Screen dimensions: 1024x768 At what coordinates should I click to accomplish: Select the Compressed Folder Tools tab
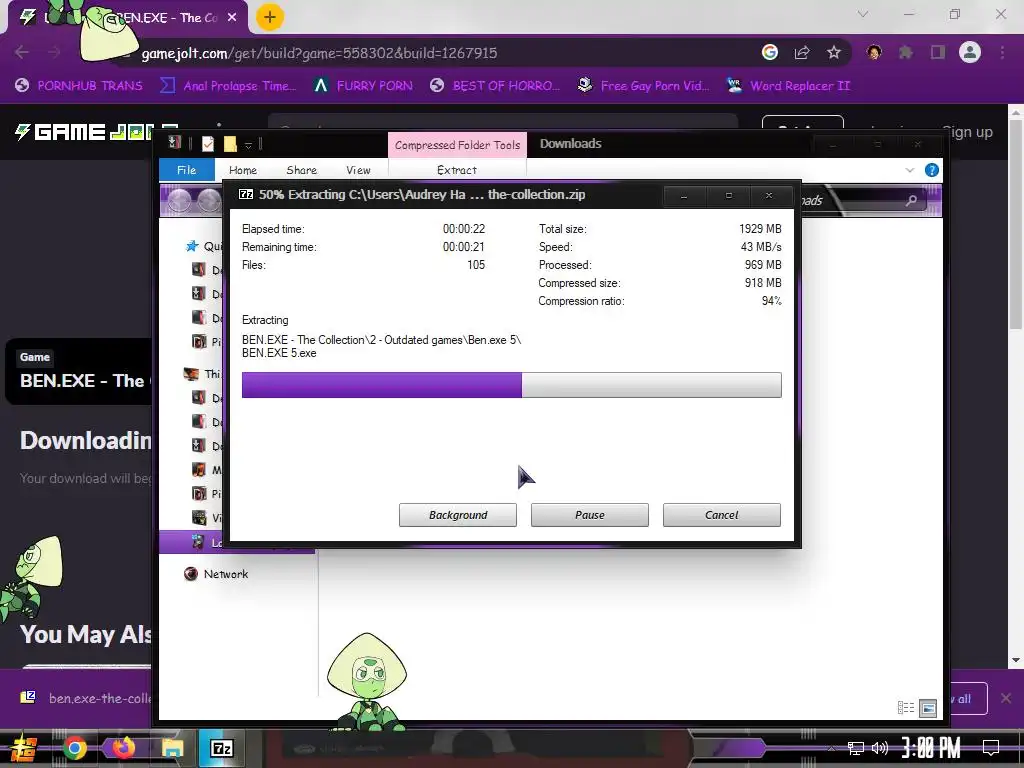point(457,145)
